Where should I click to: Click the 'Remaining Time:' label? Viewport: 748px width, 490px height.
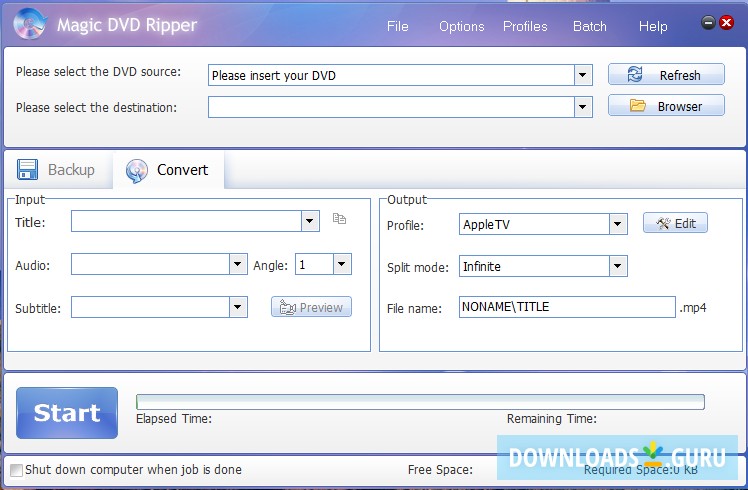click(x=551, y=419)
